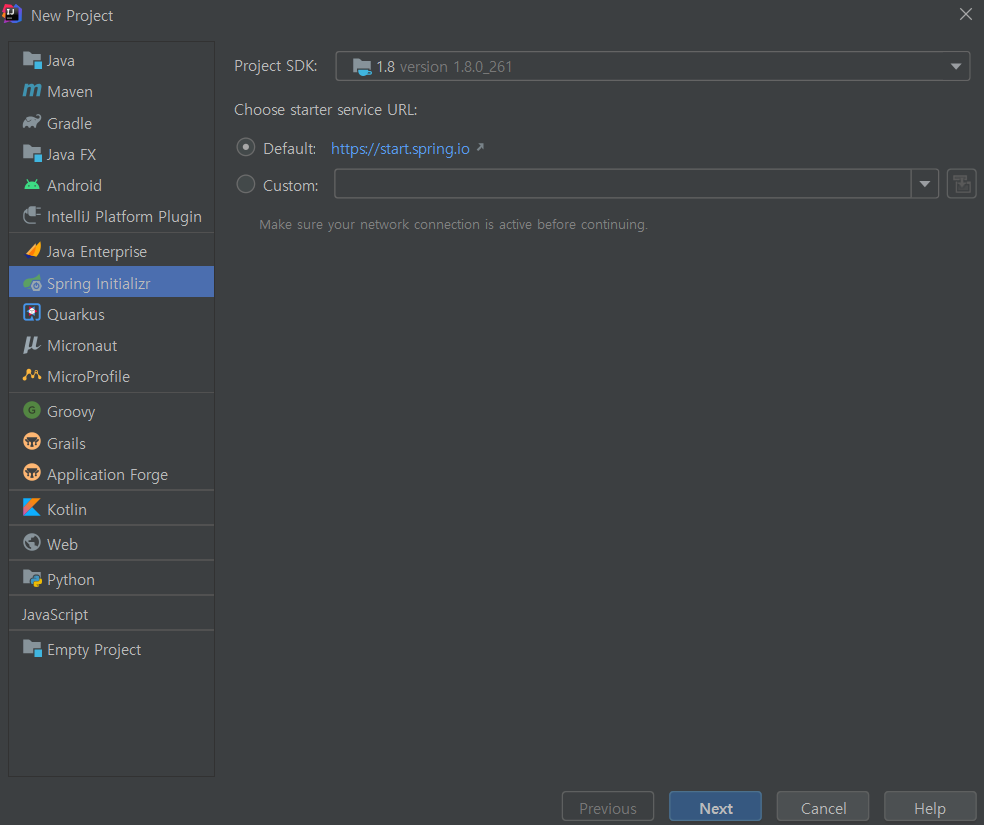
Task: Open the Project SDK combo box showing 1.8
Action: (653, 67)
